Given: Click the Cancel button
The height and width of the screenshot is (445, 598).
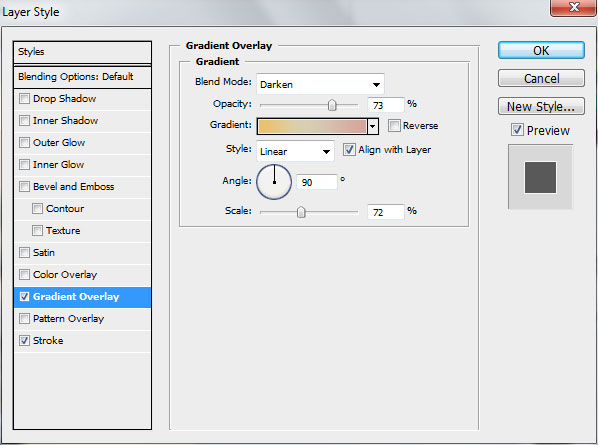Looking at the screenshot, I should tap(541, 78).
